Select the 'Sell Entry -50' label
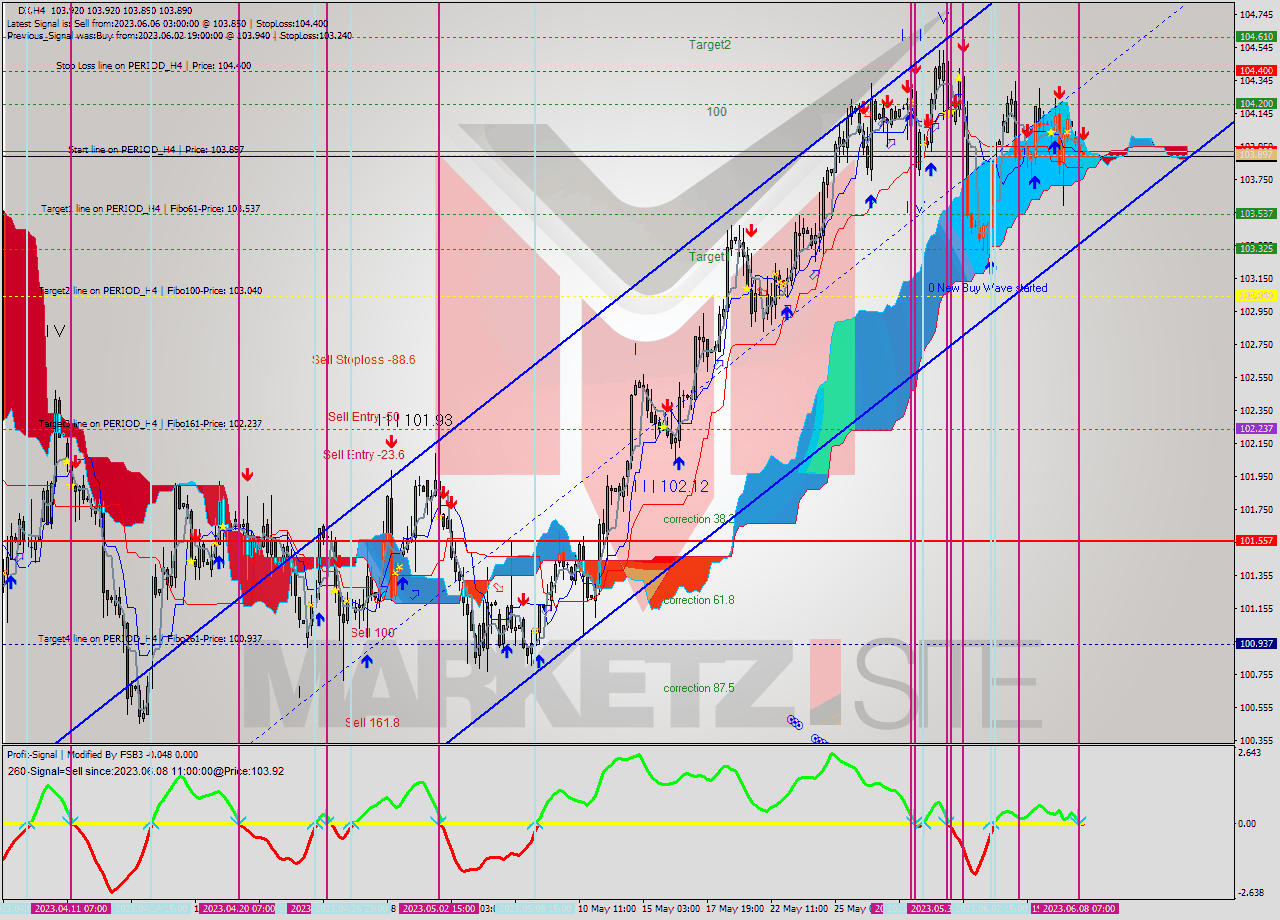The image size is (1280, 920). tap(363, 417)
